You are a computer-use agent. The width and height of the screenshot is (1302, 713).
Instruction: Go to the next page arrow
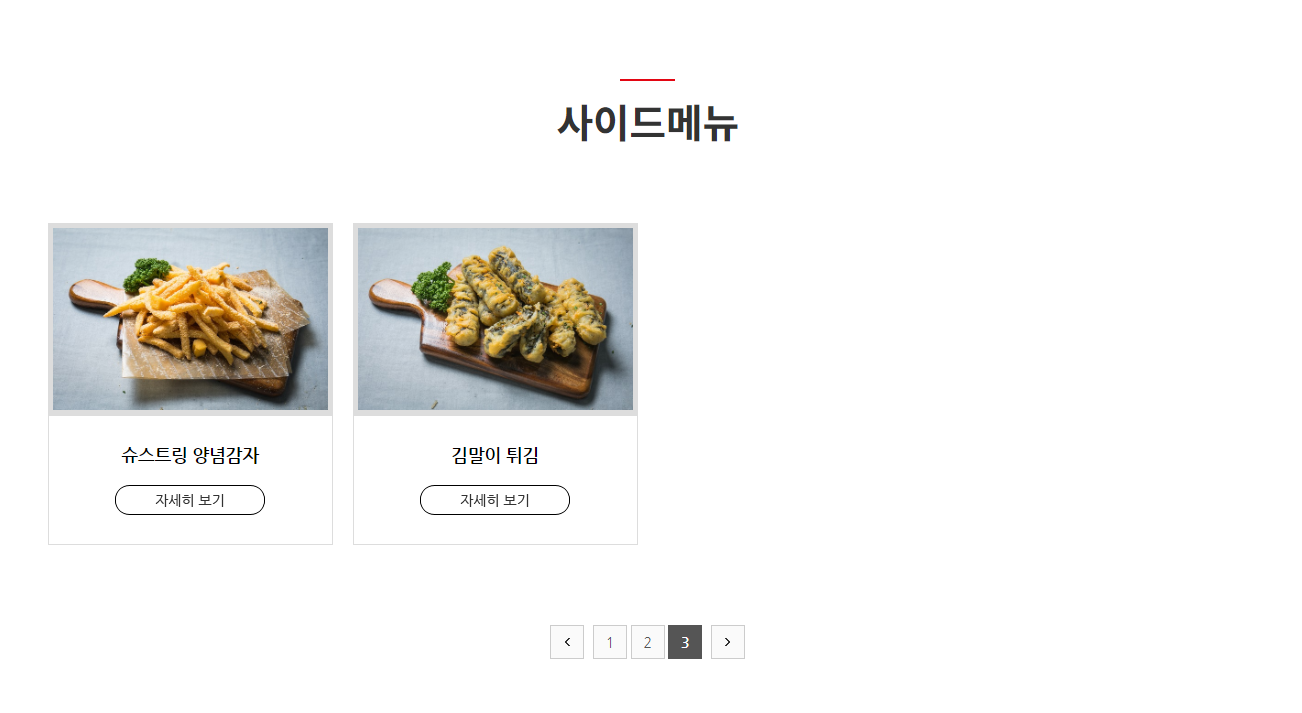point(728,642)
